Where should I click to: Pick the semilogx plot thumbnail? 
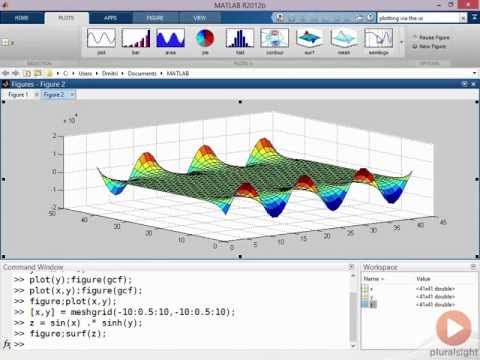tap(379, 42)
